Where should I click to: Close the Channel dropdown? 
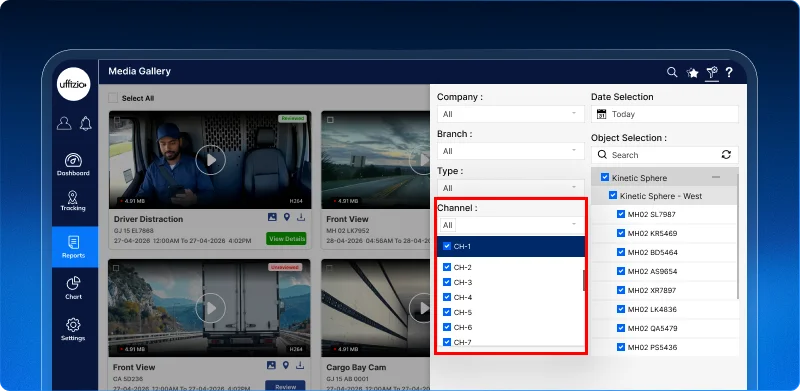pos(511,225)
